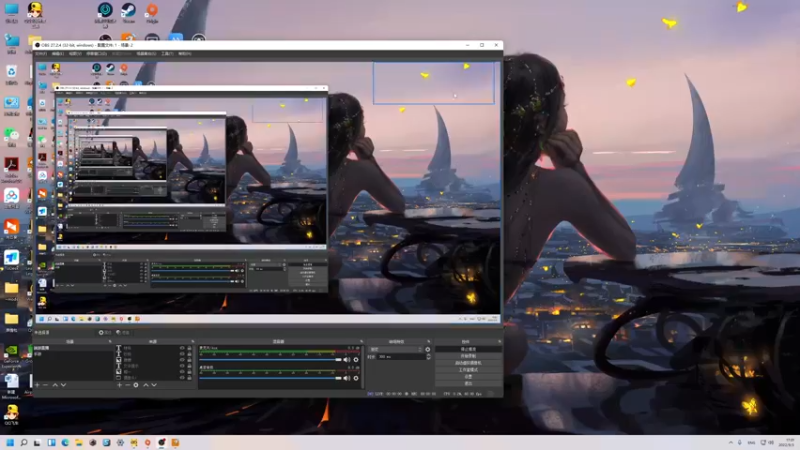Open source properties via Sources panel gear
800x450 pixels.
pyautogui.click(x=136, y=385)
